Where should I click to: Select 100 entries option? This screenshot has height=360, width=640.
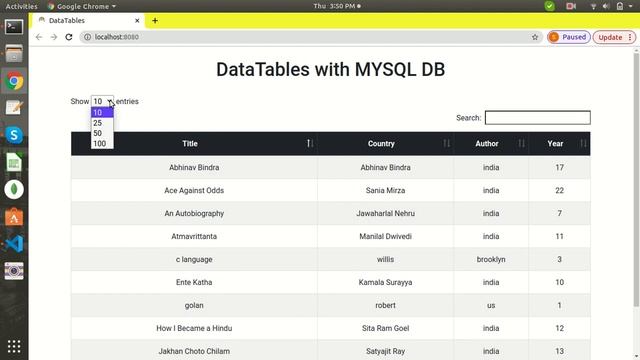click(102, 144)
